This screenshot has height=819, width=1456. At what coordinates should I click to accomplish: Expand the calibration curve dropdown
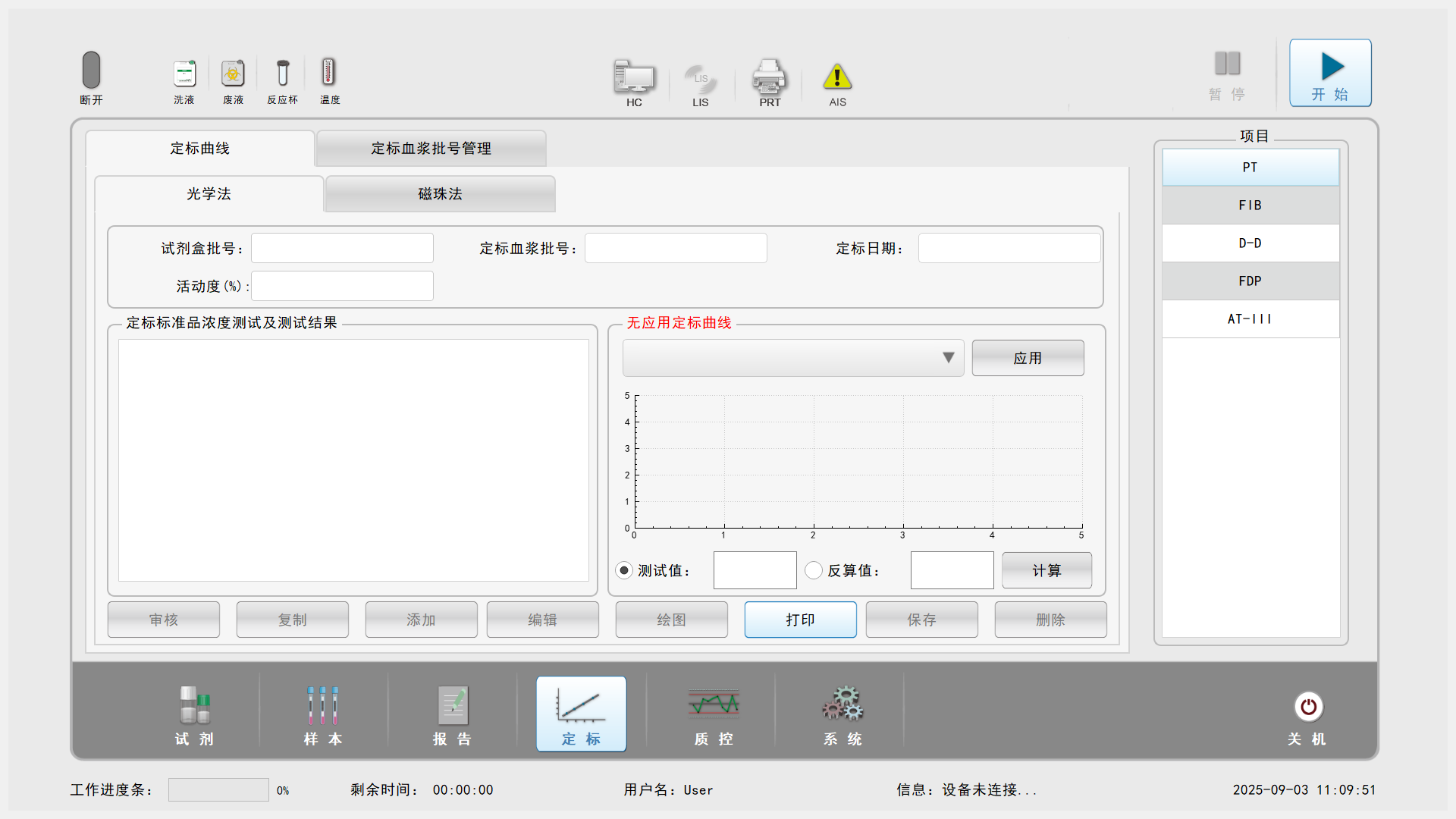click(x=793, y=358)
